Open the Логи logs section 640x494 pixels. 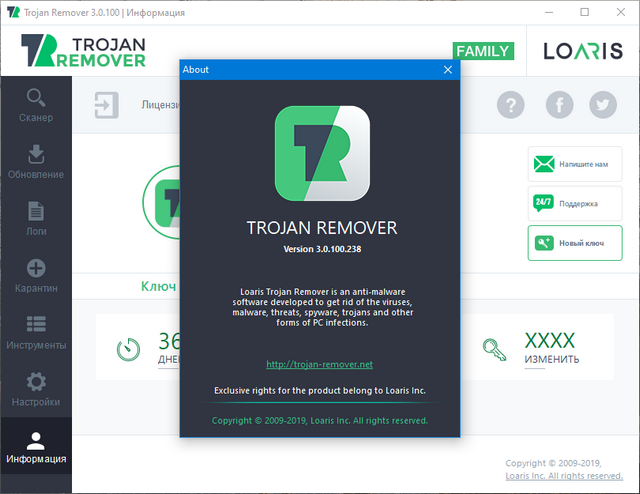coord(36,218)
